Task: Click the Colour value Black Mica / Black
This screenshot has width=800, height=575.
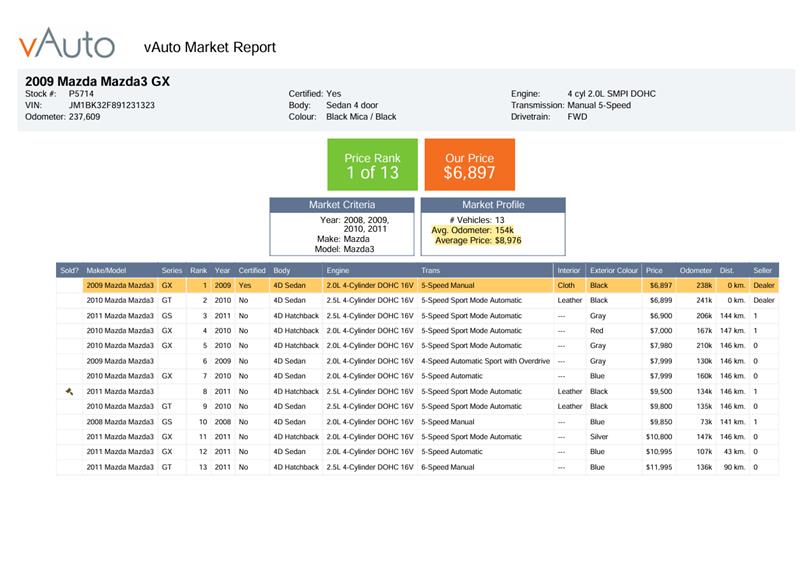Action: pyautogui.click(x=361, y=117)
